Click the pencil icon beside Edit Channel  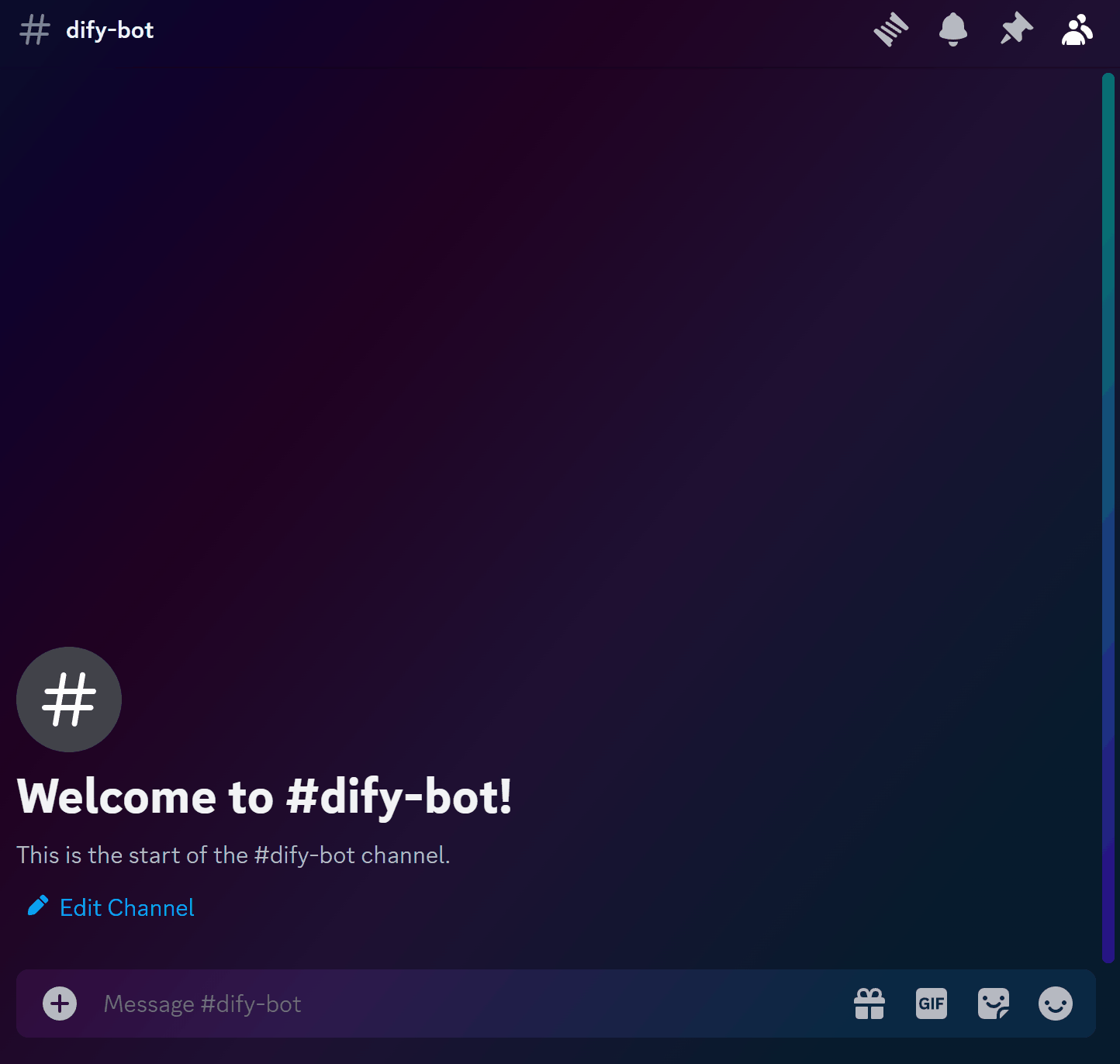coord(38,906)
